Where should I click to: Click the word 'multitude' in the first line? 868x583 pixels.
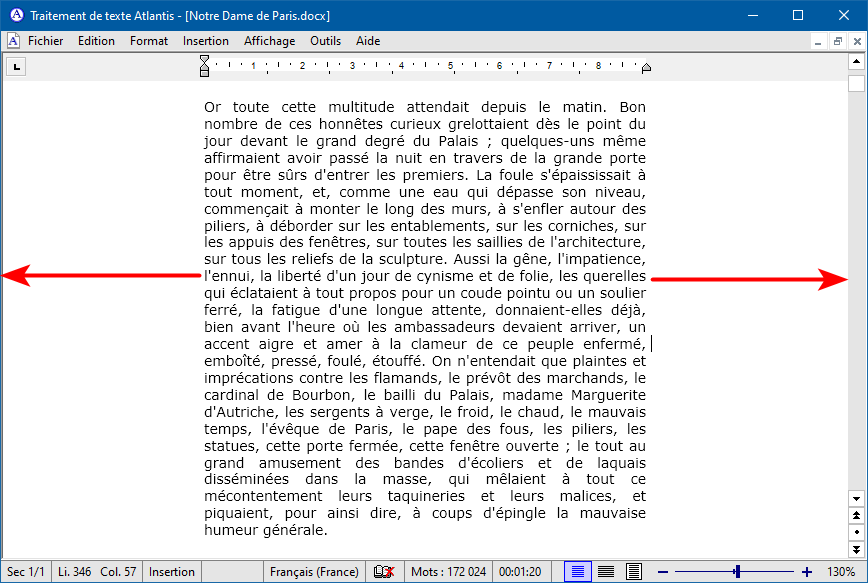point(361,107)
